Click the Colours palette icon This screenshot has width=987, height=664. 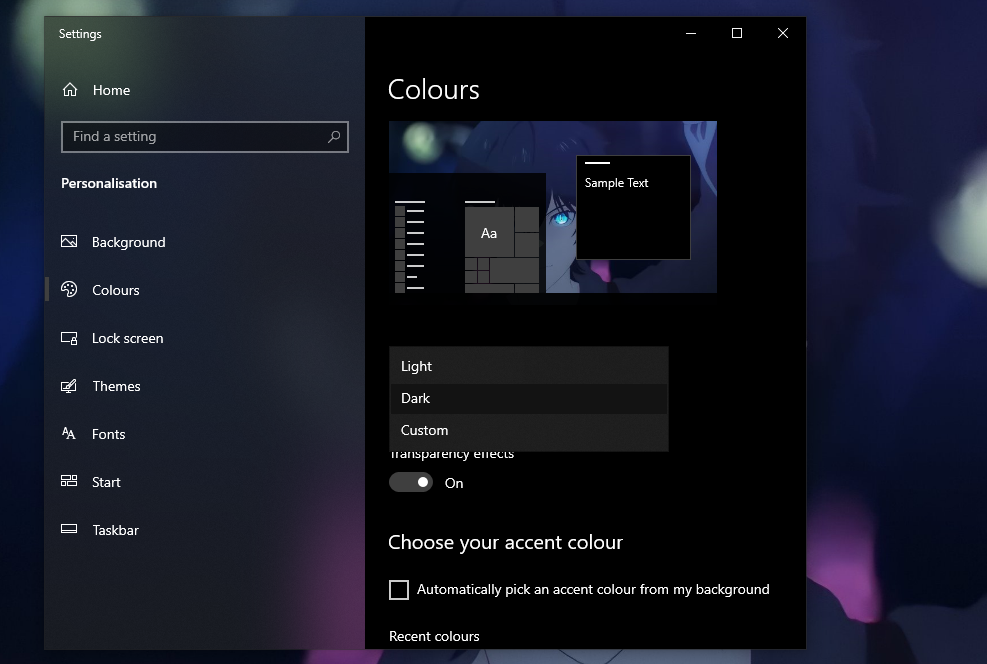coord(69,290)
